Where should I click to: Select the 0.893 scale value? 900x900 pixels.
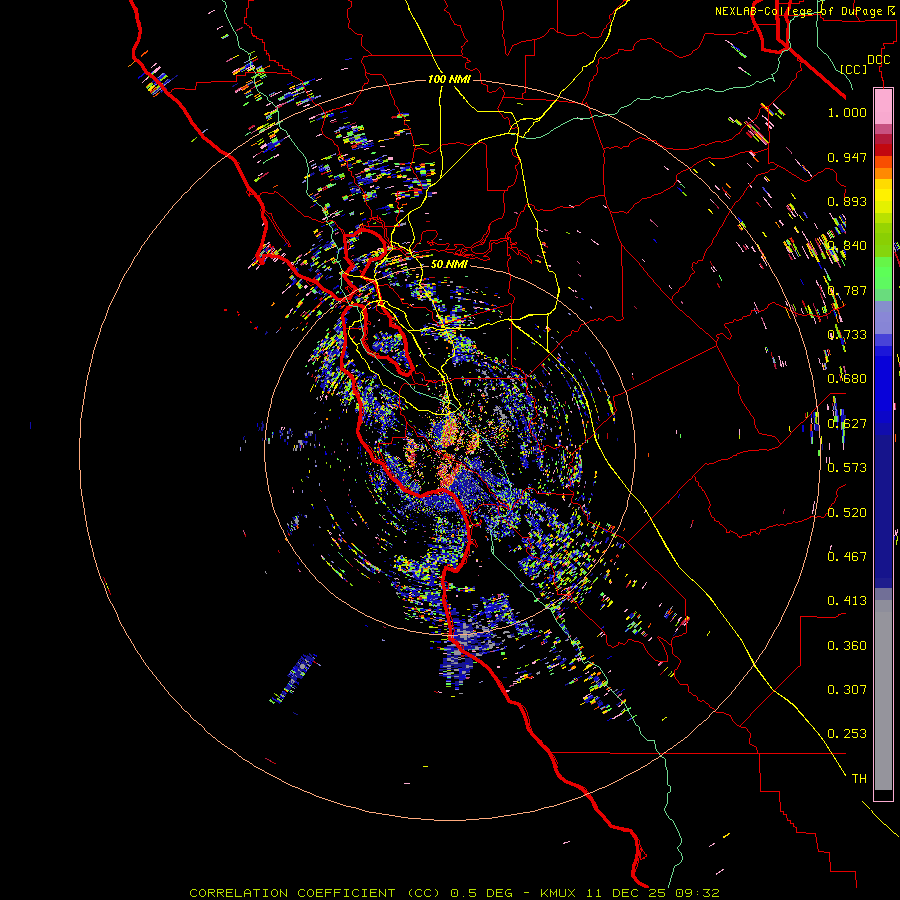(847, 201)
